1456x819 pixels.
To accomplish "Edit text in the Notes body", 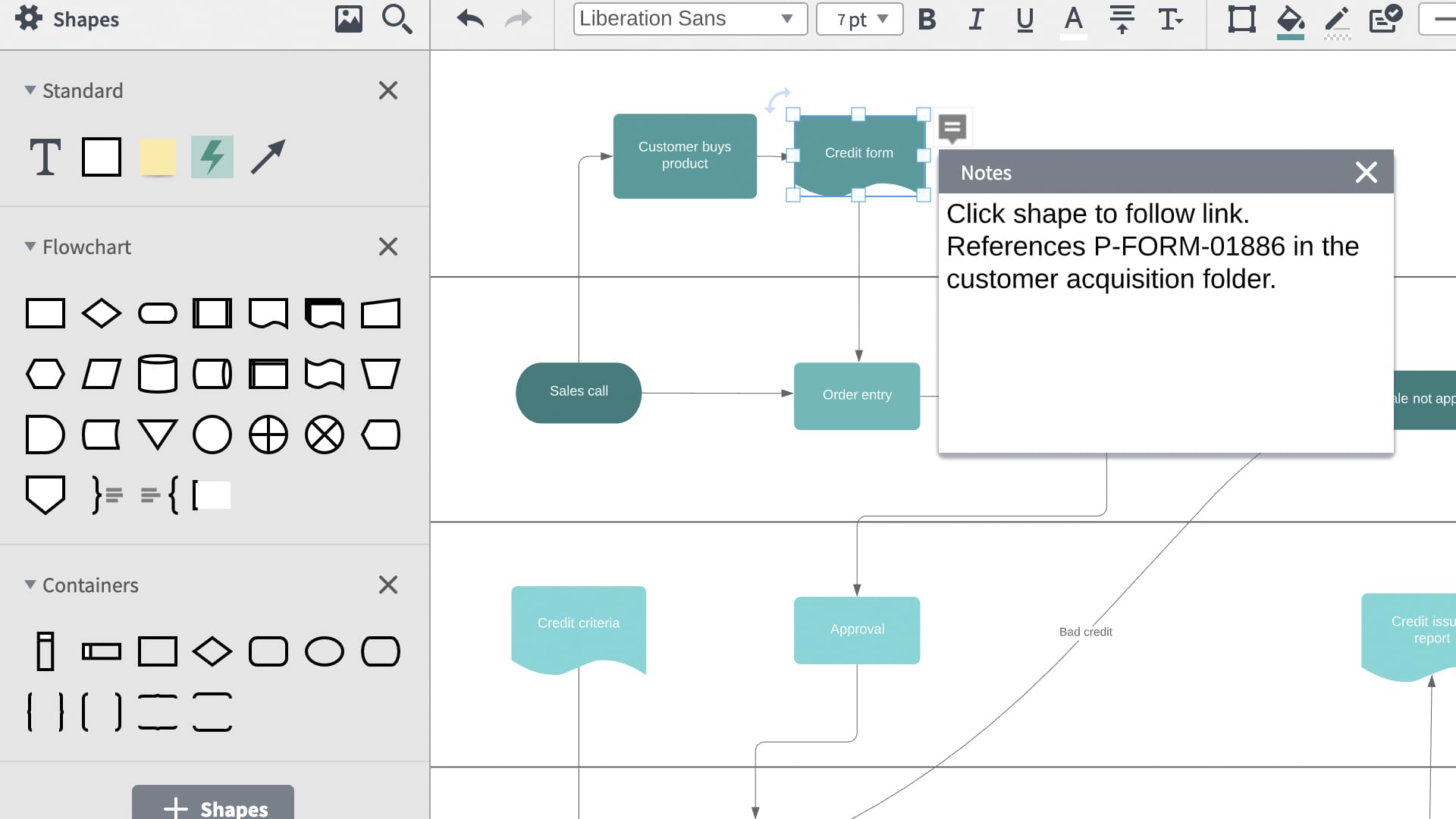I will coord(1166,323).
